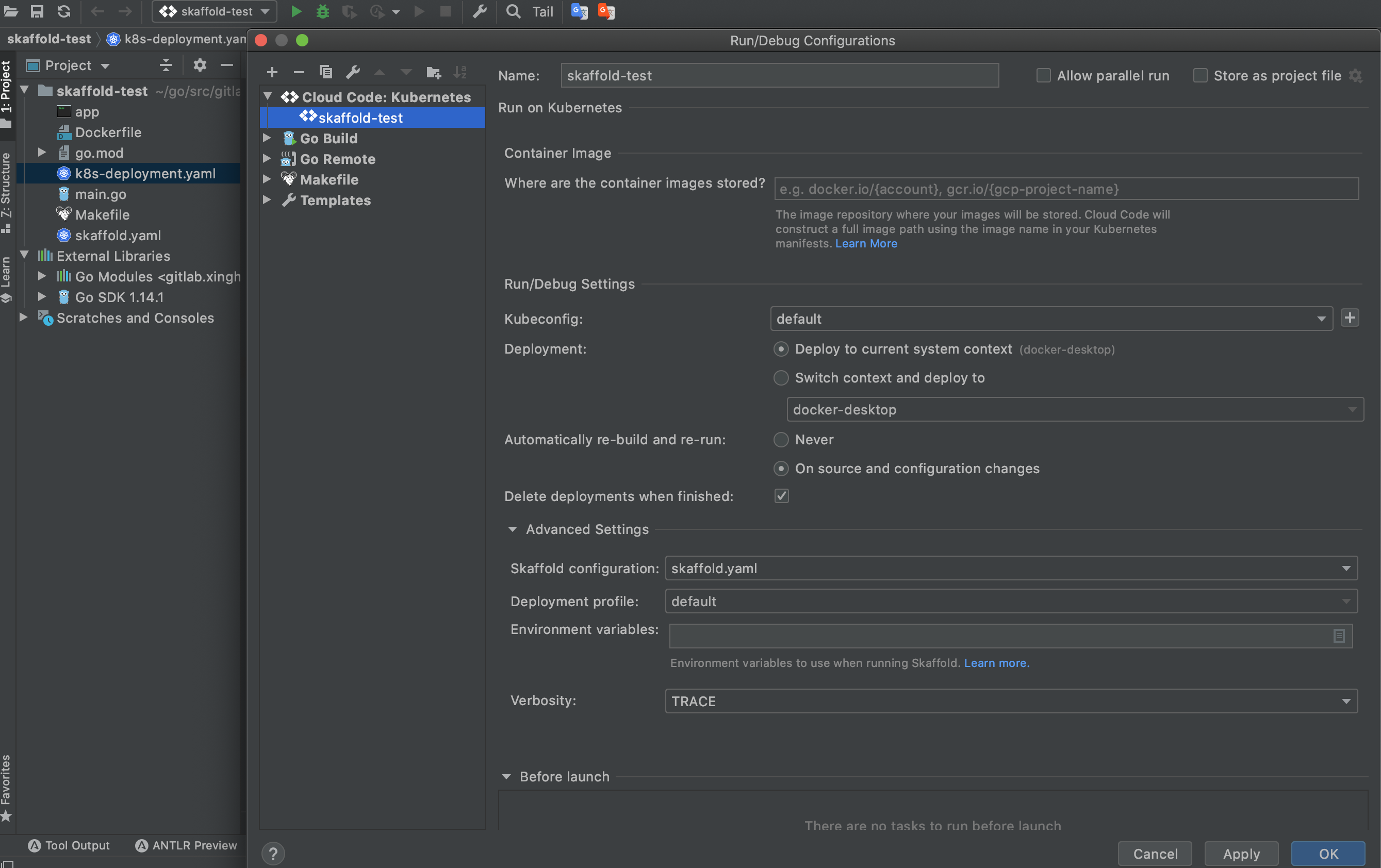Add a new run configuration with the plus icon
Image resolution: width=1381 pixels, height=868 pixels.
click(x=272, y=72)
